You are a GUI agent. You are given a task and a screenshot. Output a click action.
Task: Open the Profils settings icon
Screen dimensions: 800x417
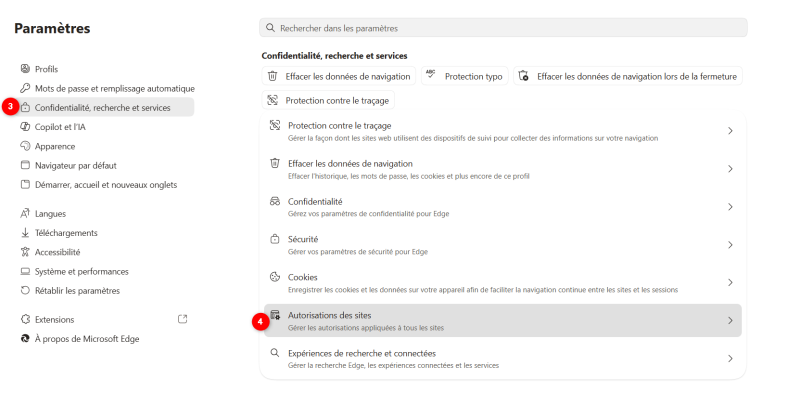coord(25,68)
